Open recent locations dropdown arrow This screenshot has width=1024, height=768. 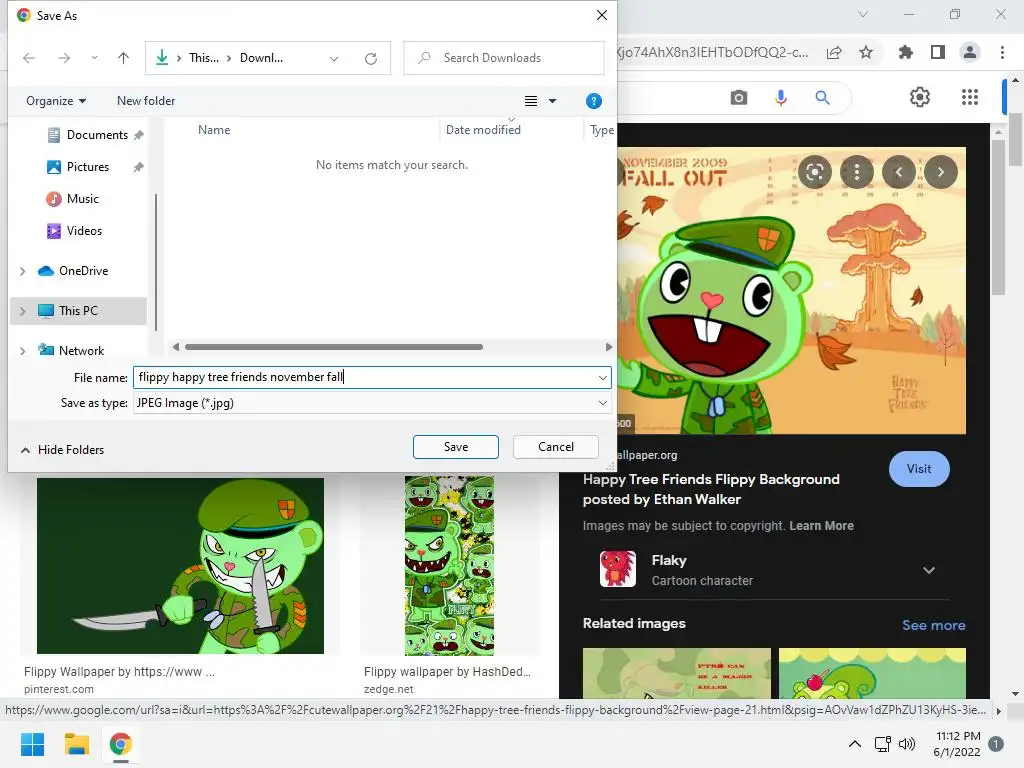click(x=95, y=58)
